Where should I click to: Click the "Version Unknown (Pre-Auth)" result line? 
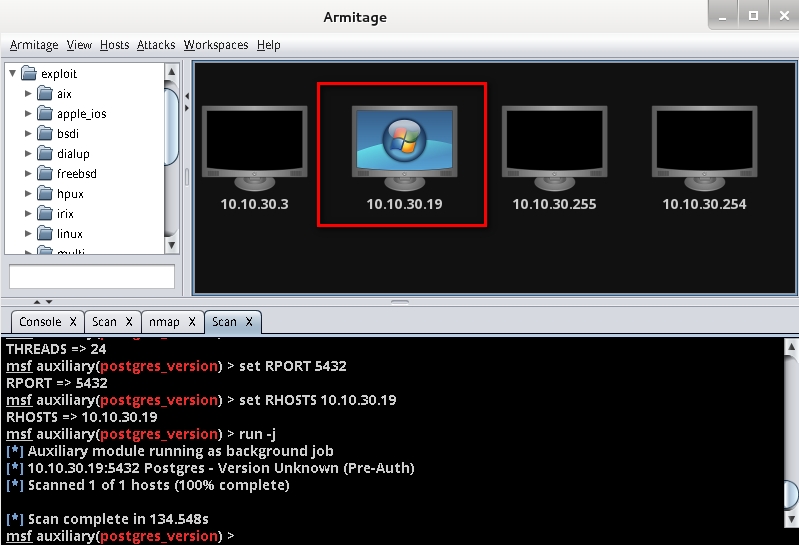pyautogui.click(x=210, y=468)
